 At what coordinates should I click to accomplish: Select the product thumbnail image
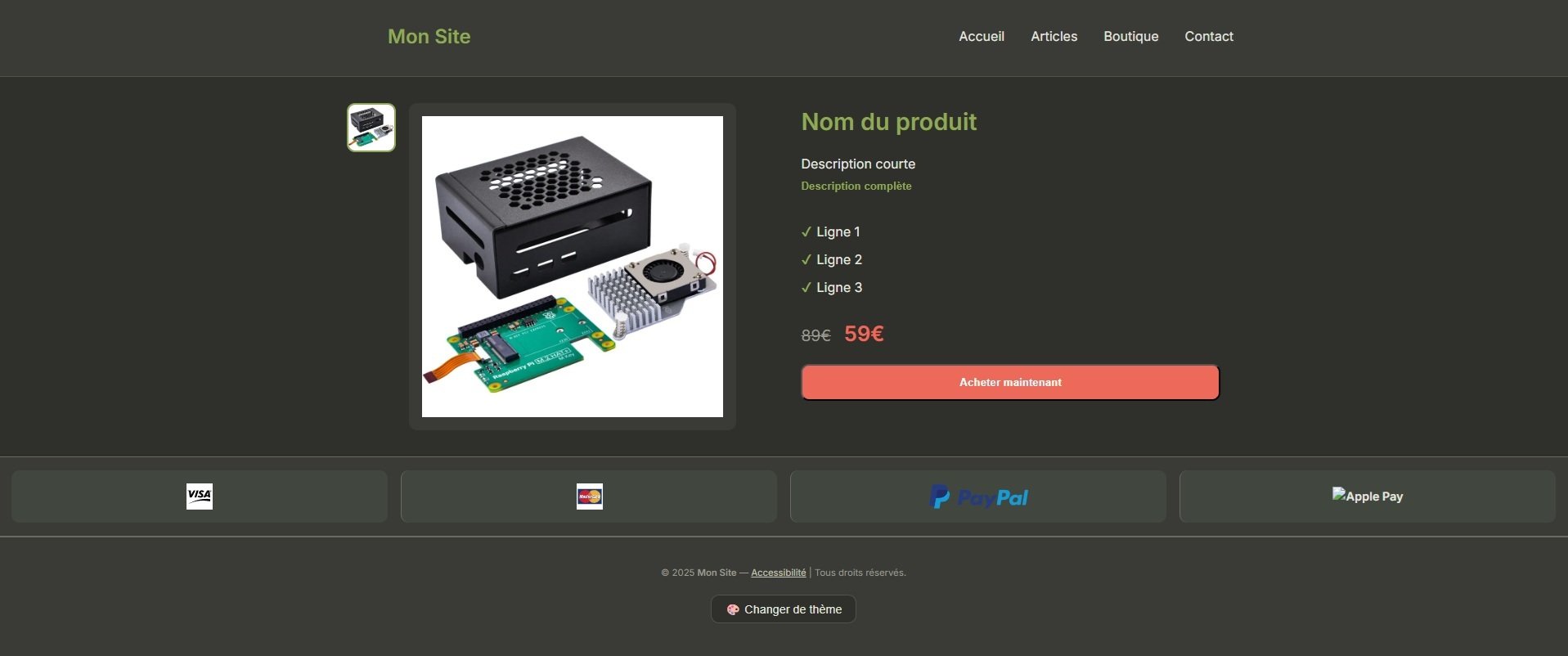(x=371, y=128)
